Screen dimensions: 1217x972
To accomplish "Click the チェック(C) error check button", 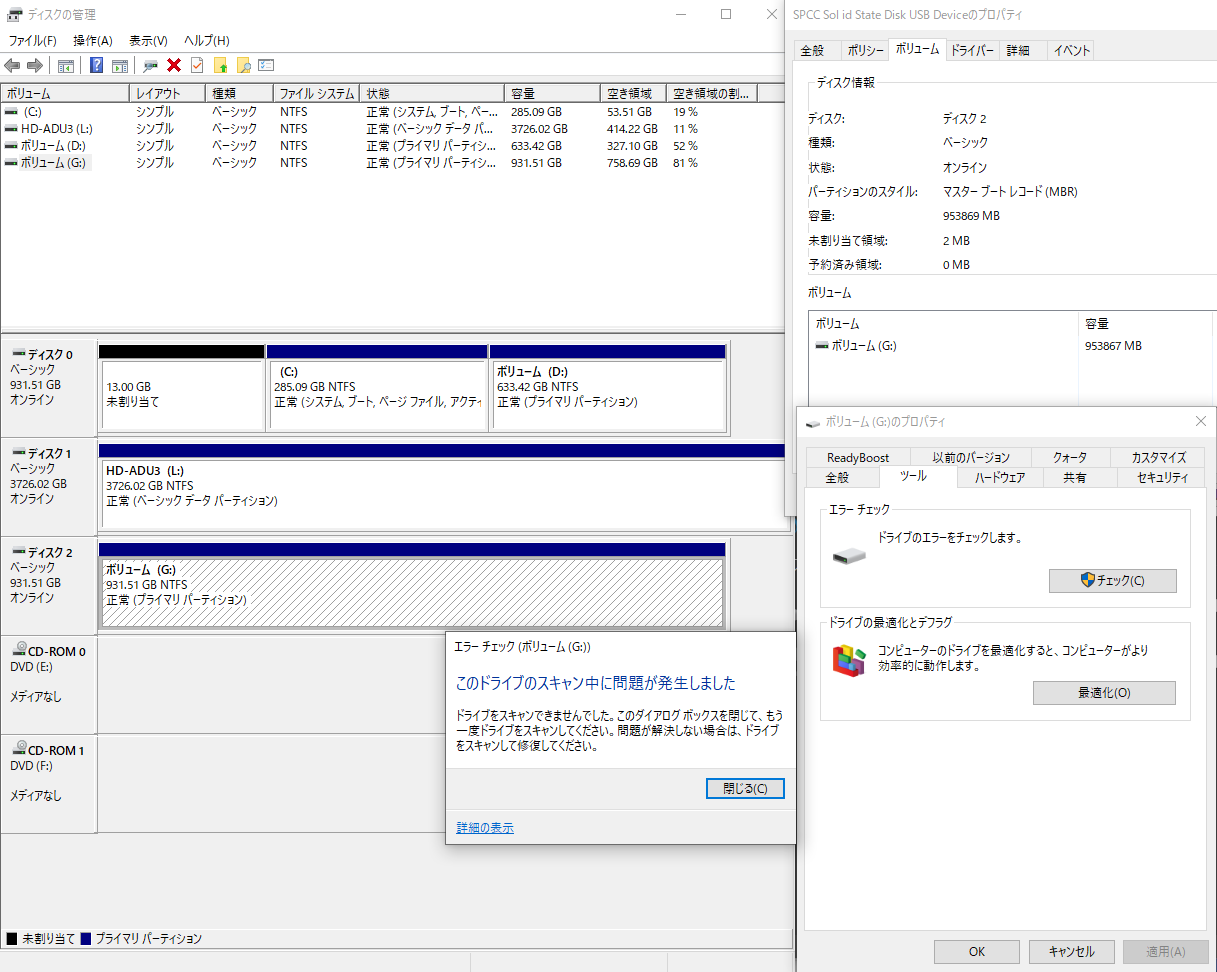I will pyautogui.click(x=1112, y=581).
